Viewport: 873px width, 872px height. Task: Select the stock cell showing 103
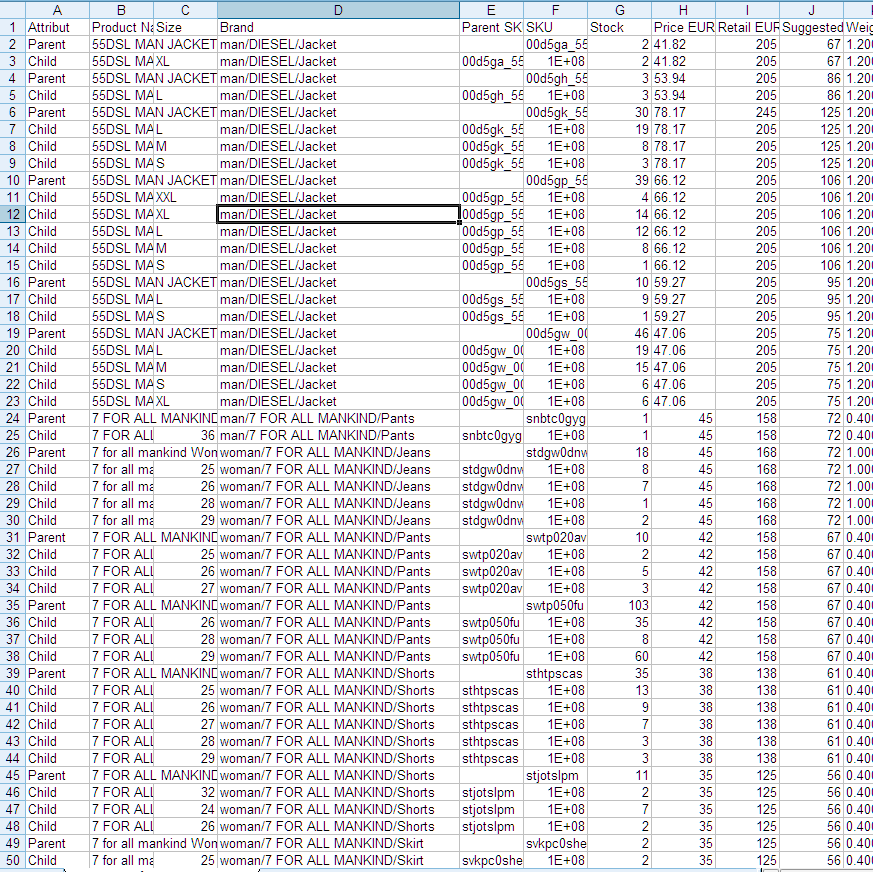point(620,605)
